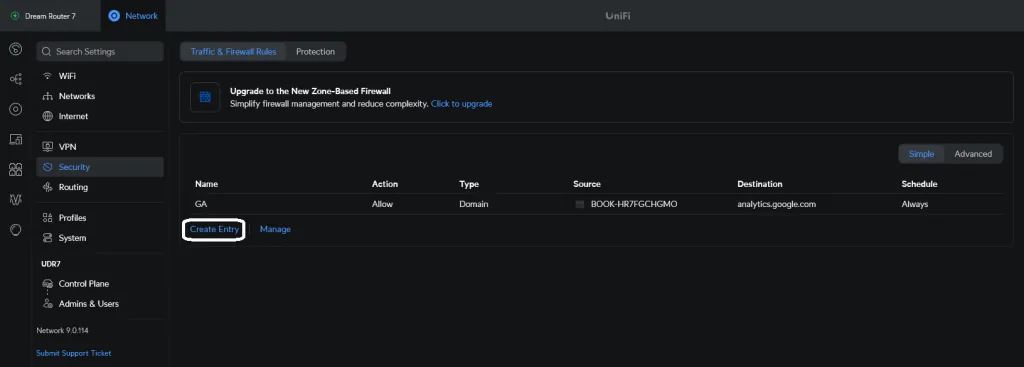This screenshot has width=1024, height=367.
Task: Click the device icon beside BOOK-HR7FGCHGMO
Action: click(x=579, y=204)
